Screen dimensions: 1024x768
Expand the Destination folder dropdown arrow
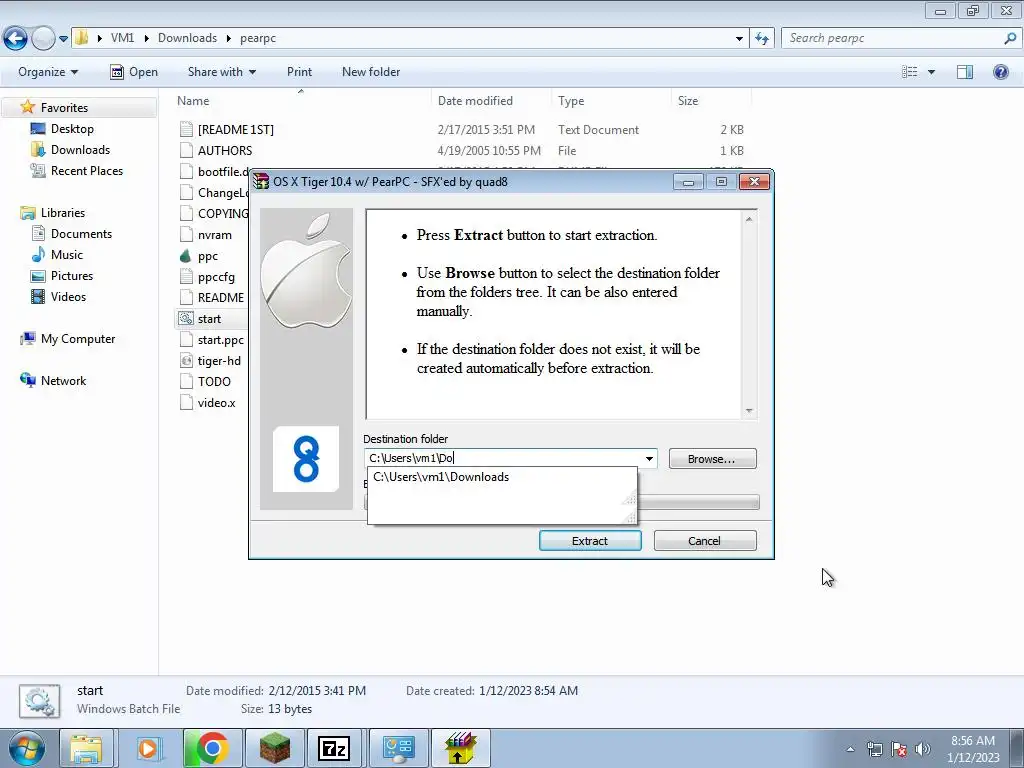pyautogui.click(x=649, y=458)
